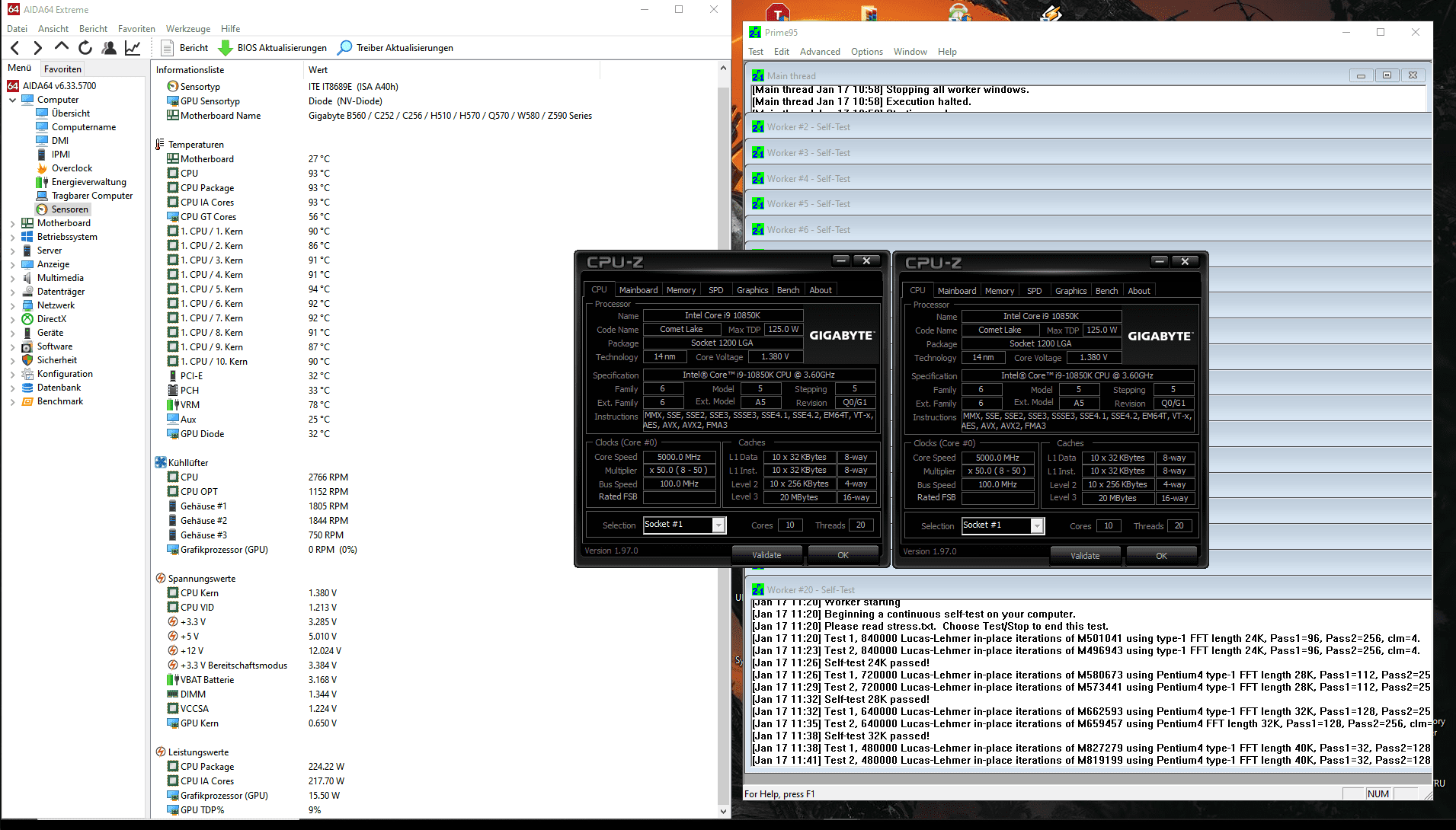The image size is (1456, 830).
Task: Switch to Memory tab in left CPU-Z
Action: (x=681, y=290)
